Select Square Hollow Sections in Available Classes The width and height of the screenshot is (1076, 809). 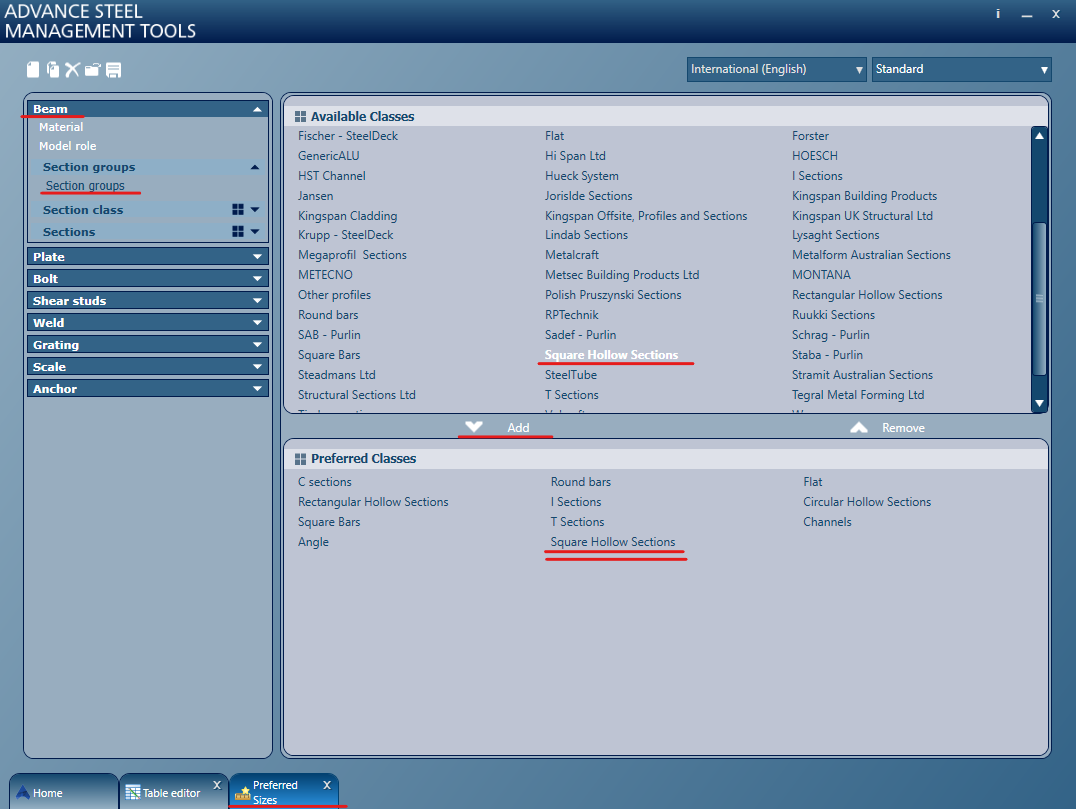(x=611, y=355)
